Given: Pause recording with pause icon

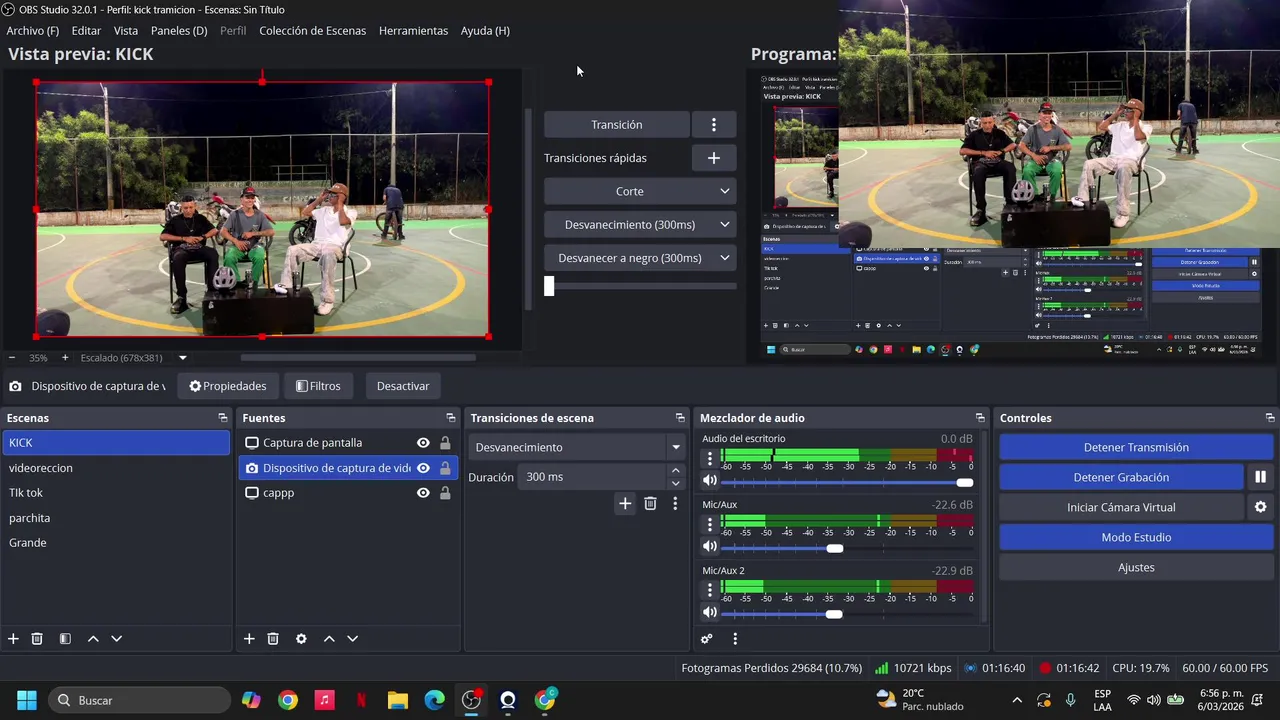Looking at the screenshot, I should click(1261, 477).
